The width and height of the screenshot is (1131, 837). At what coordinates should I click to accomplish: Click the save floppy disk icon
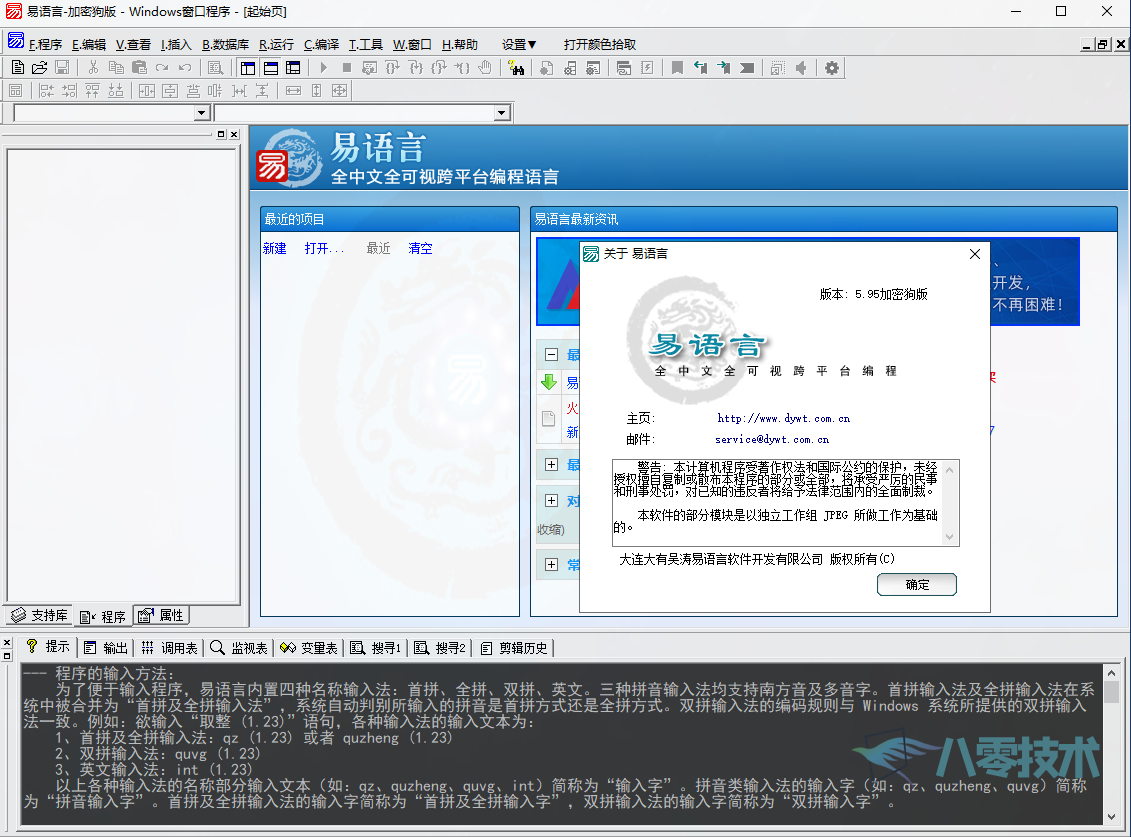coord(62,68)
